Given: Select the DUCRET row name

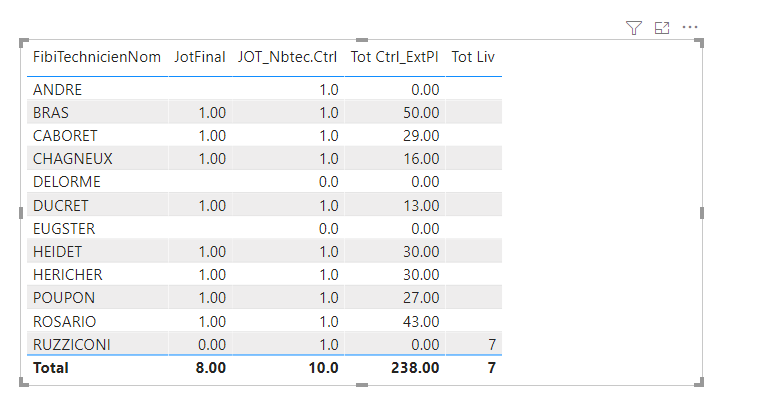Looking at the screenshot, I should point(60,205).
